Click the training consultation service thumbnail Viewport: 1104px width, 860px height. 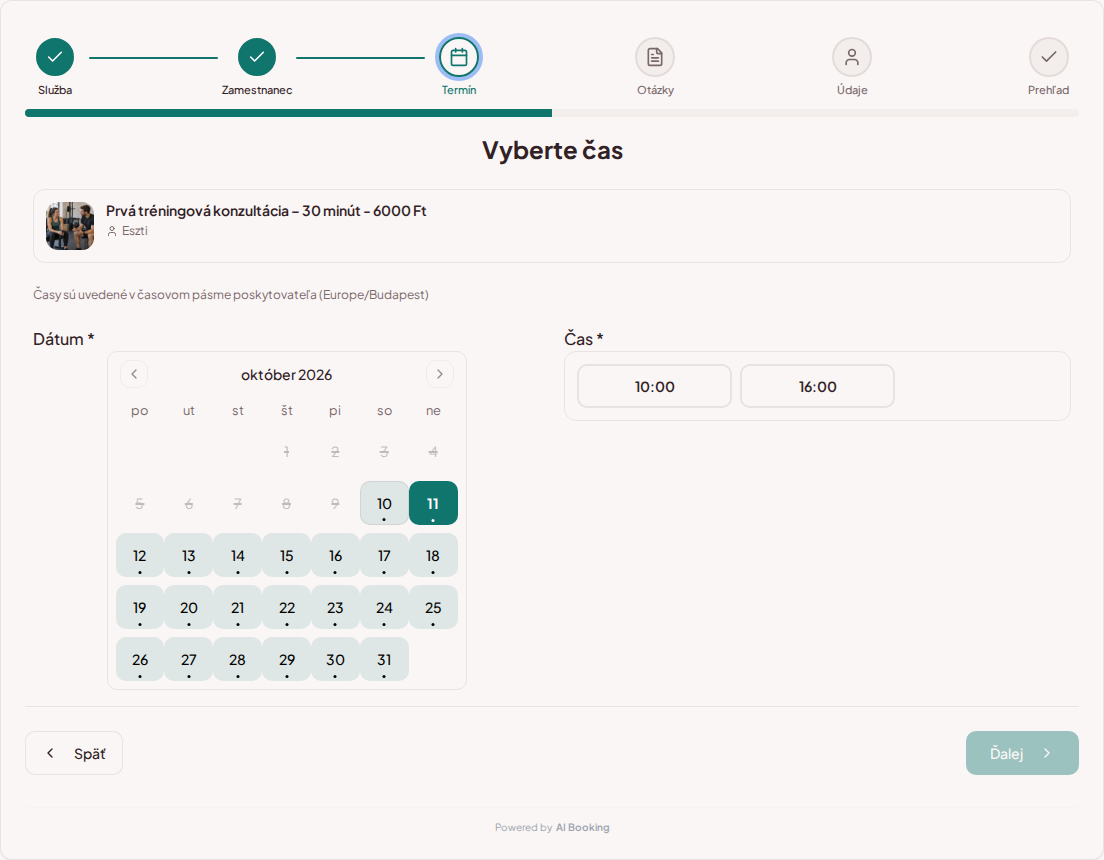point(70,226)
